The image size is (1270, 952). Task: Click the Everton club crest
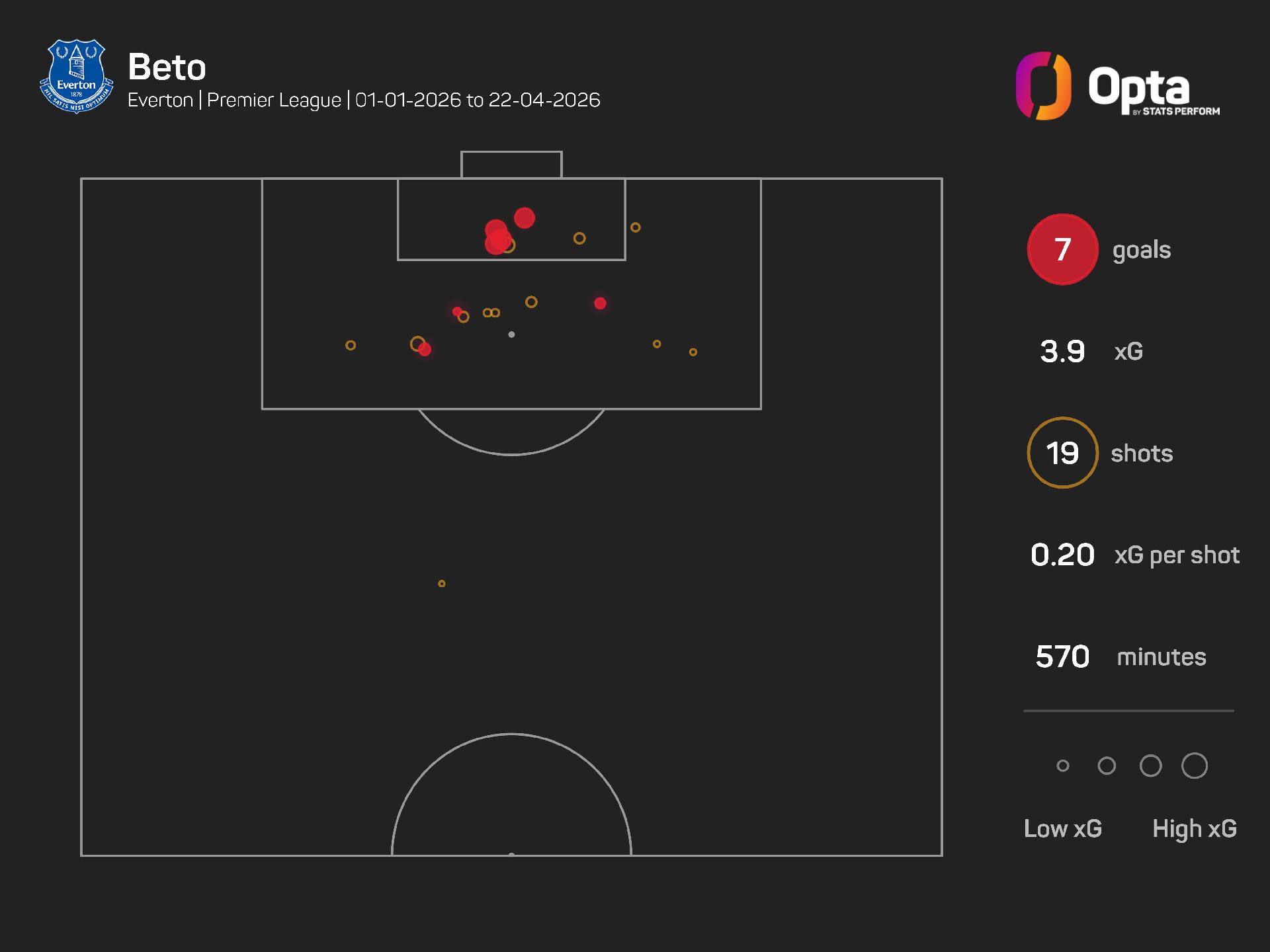point(77,77)
